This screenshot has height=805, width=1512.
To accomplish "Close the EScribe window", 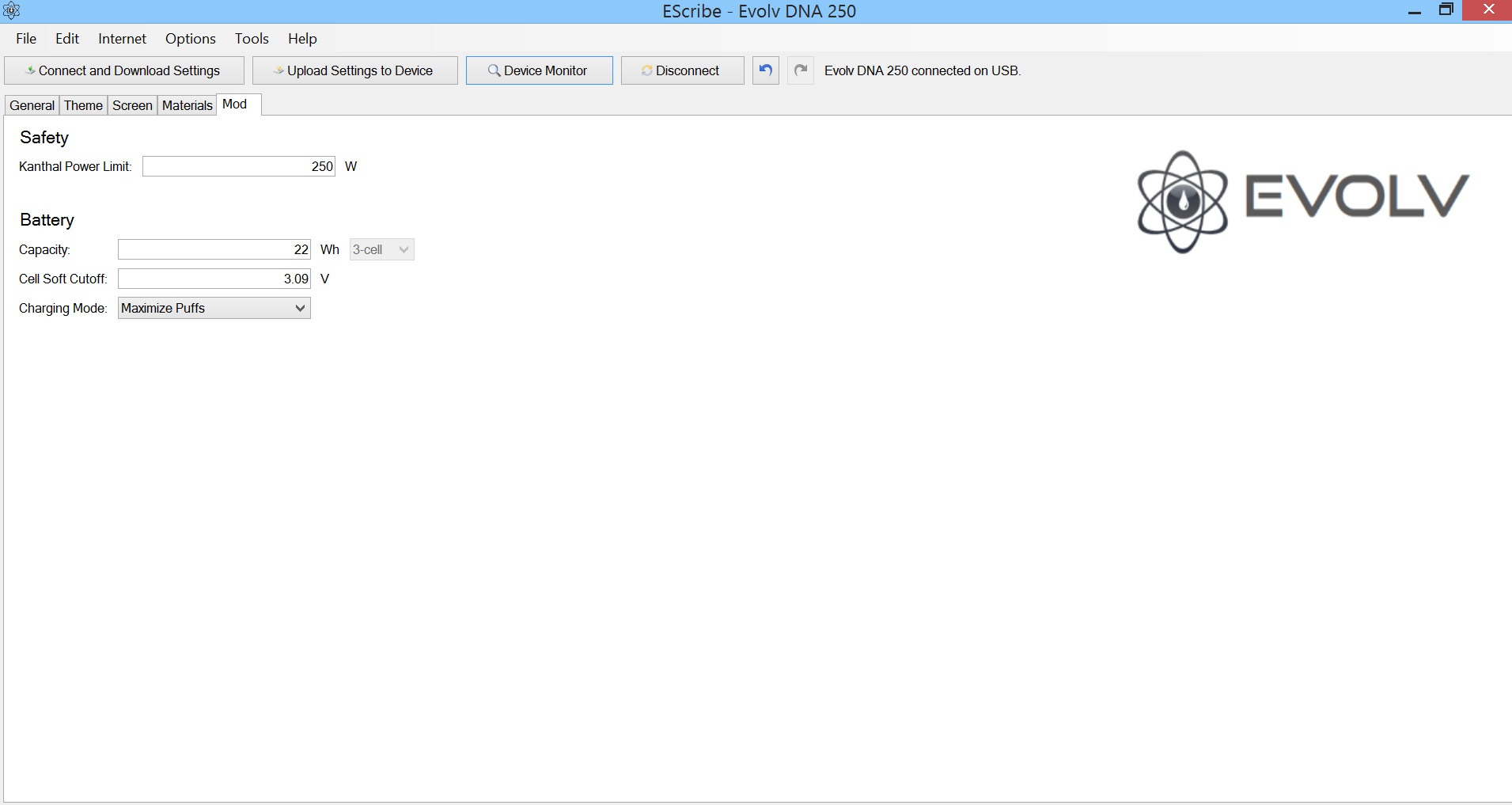I will tap(1488, 10).
